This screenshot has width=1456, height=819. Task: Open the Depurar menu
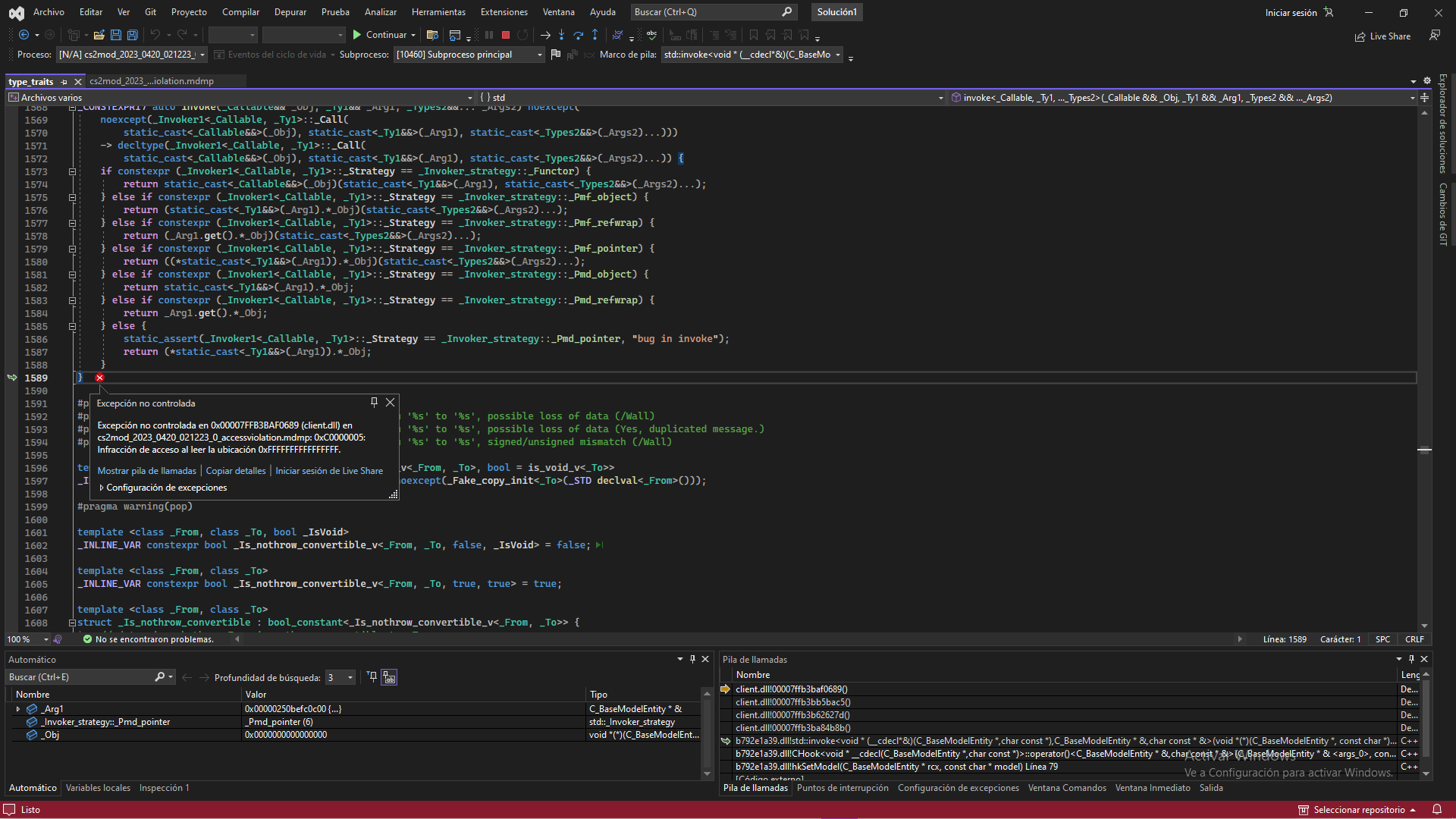tap(290, 11)
